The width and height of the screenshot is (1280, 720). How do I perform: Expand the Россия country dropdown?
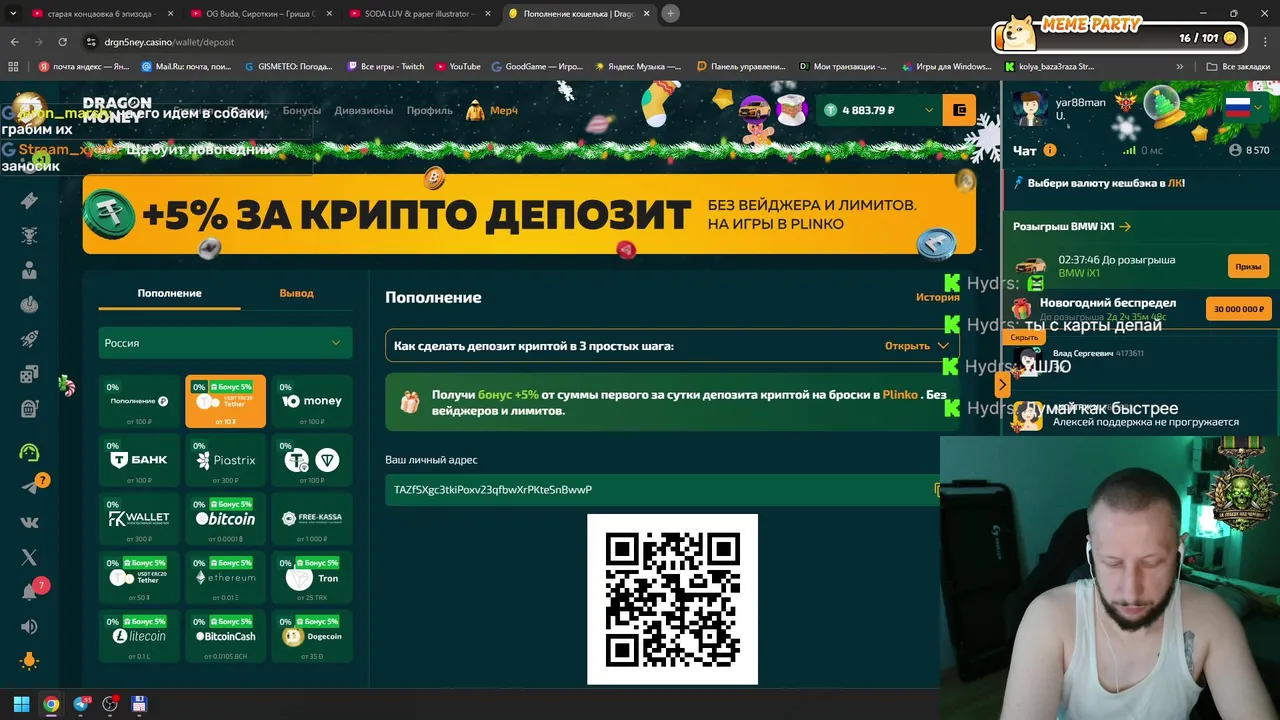[x=225, y=343]
